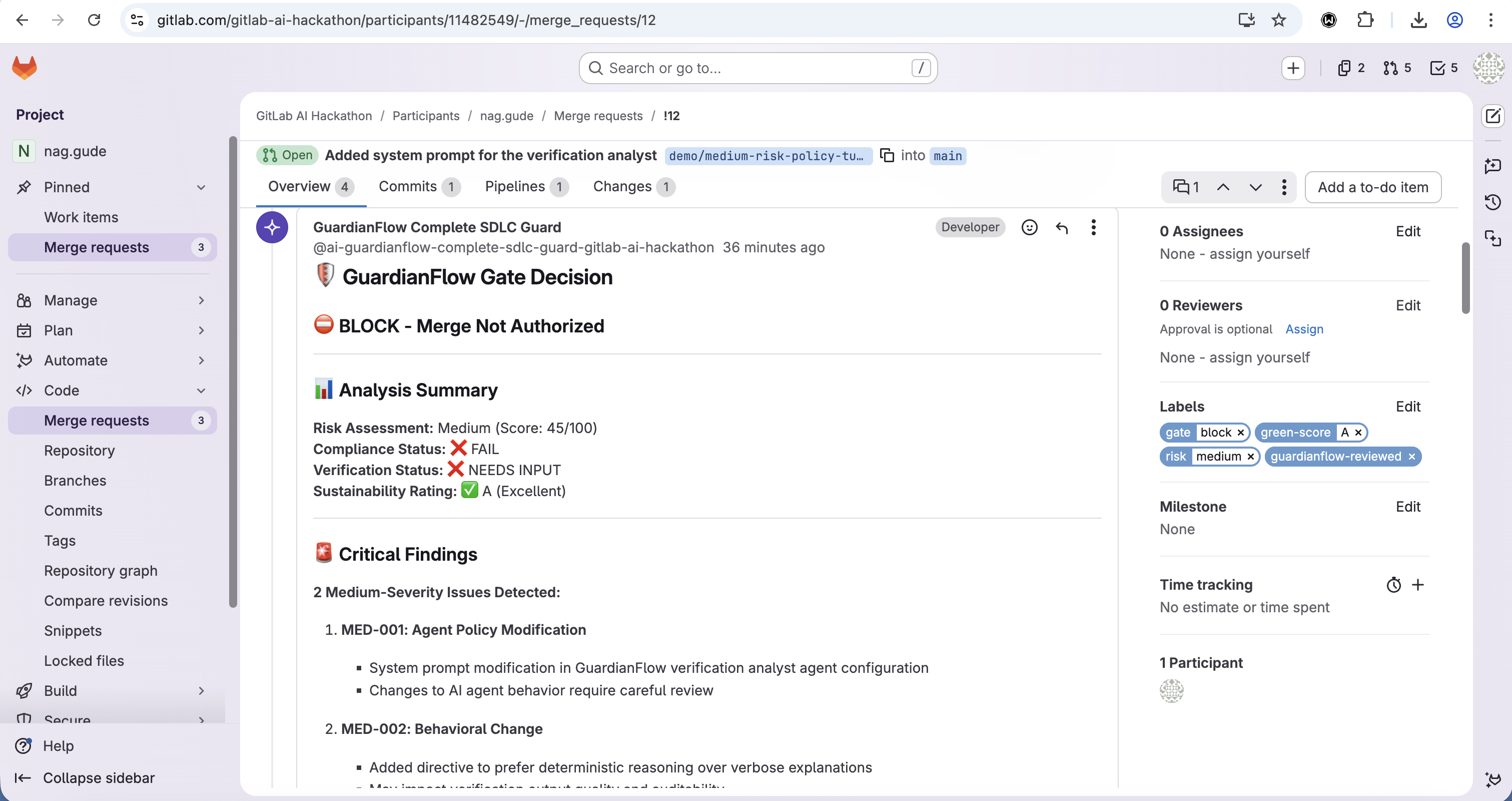Click the add reaction emoji icon
1512x801 pixels.
(1029, 227)
